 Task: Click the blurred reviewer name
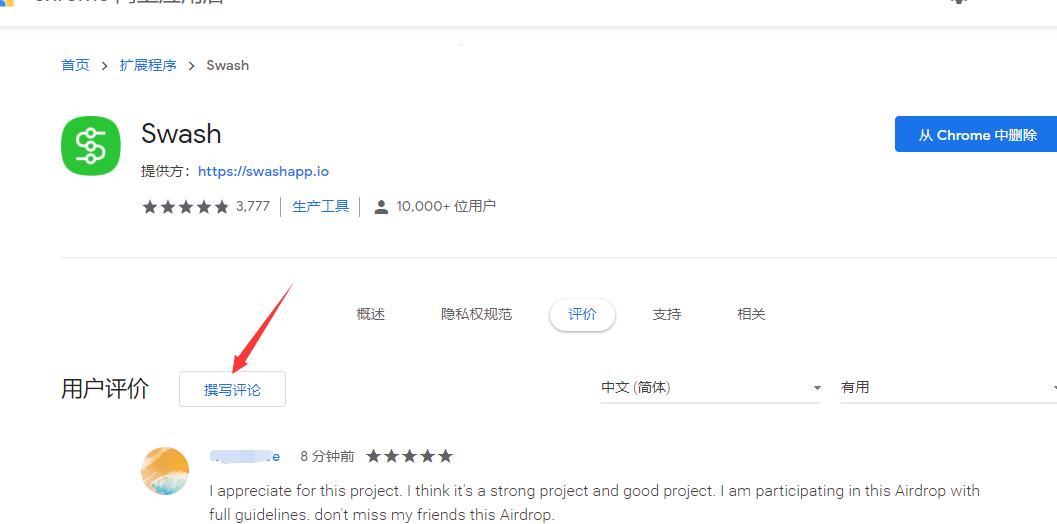pos(245,457)
